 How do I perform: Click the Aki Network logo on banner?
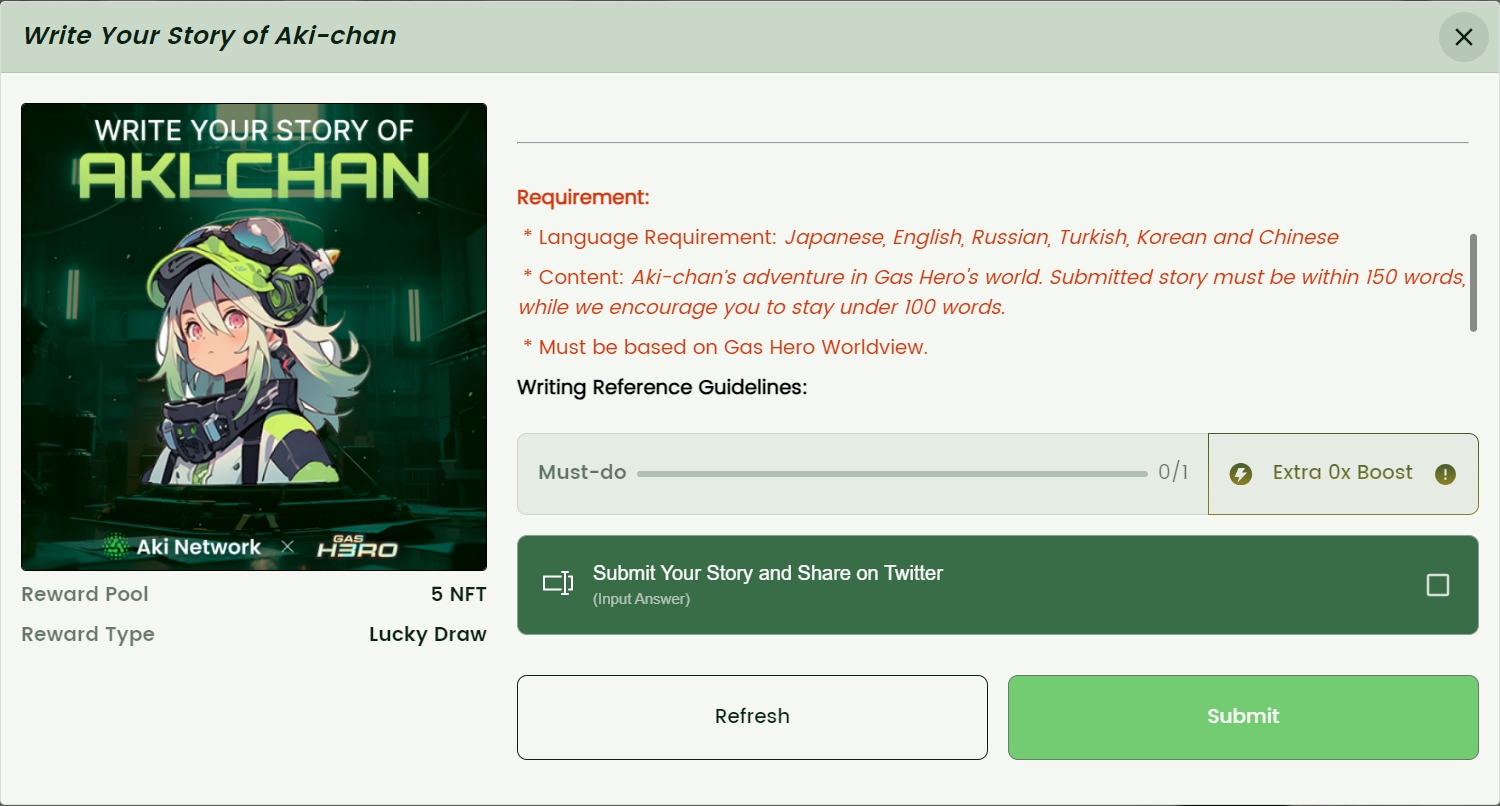(182, 547)
